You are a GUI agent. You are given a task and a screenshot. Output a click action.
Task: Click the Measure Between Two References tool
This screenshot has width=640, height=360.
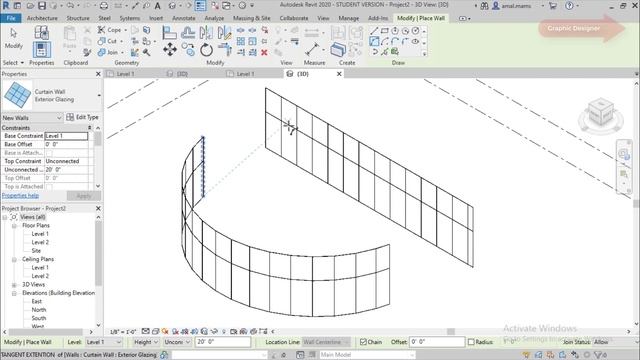312,49
